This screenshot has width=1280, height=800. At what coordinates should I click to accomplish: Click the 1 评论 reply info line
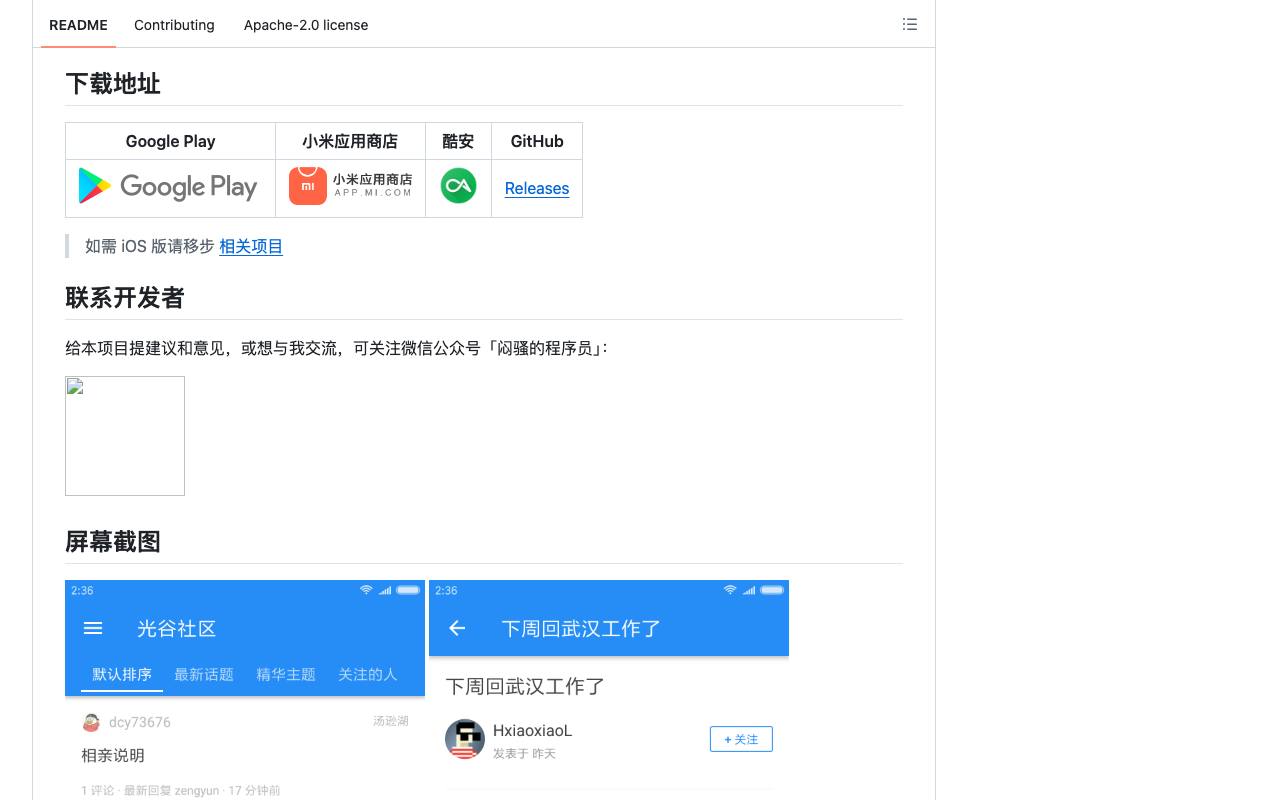coord(181,790)
